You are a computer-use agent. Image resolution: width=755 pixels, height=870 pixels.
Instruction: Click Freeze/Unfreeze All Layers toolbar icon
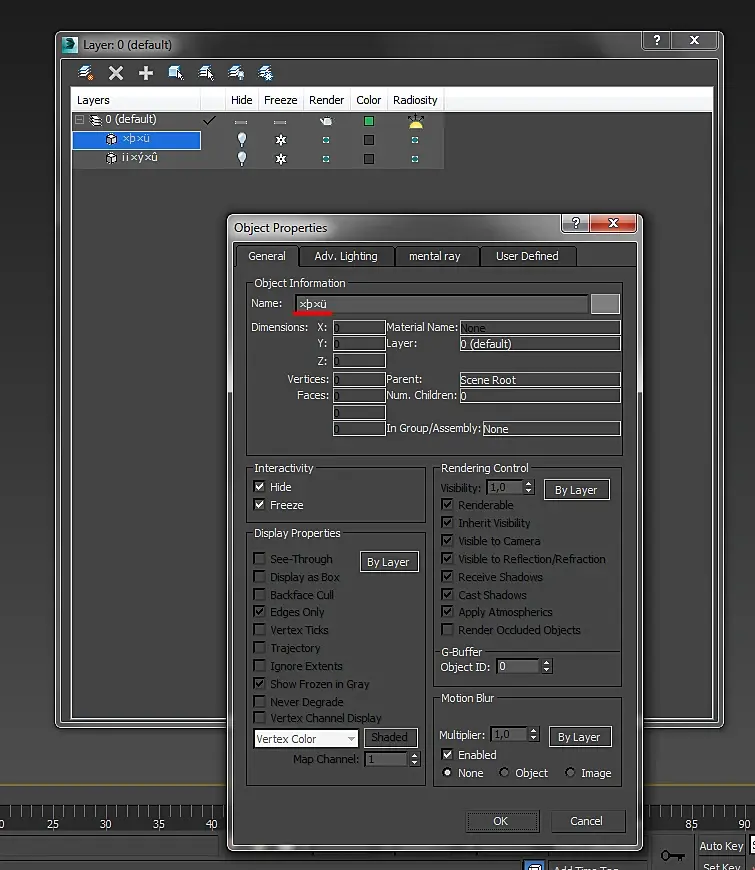tap(266, 73)
